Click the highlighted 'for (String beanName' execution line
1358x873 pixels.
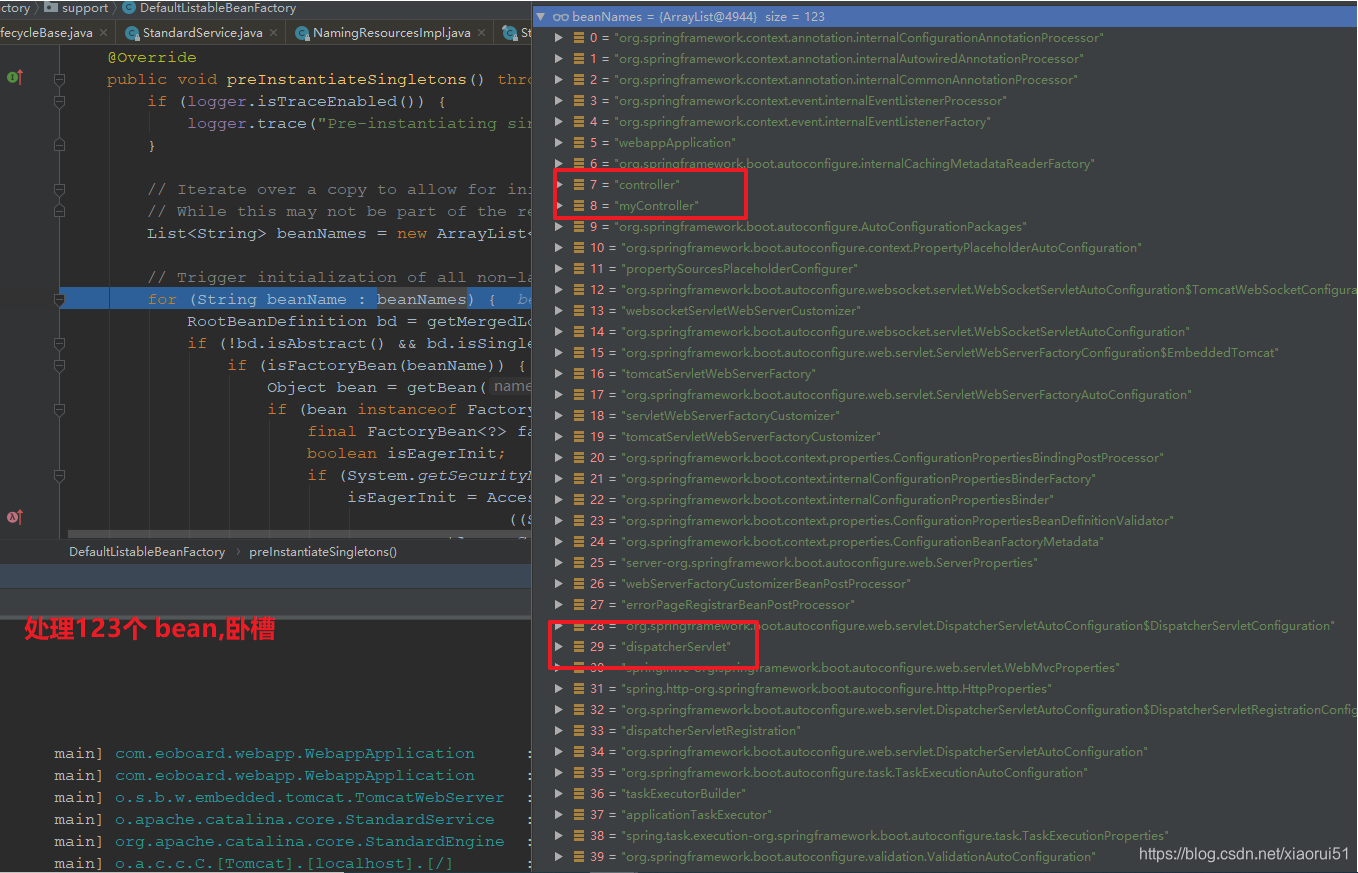click(295, 299)
